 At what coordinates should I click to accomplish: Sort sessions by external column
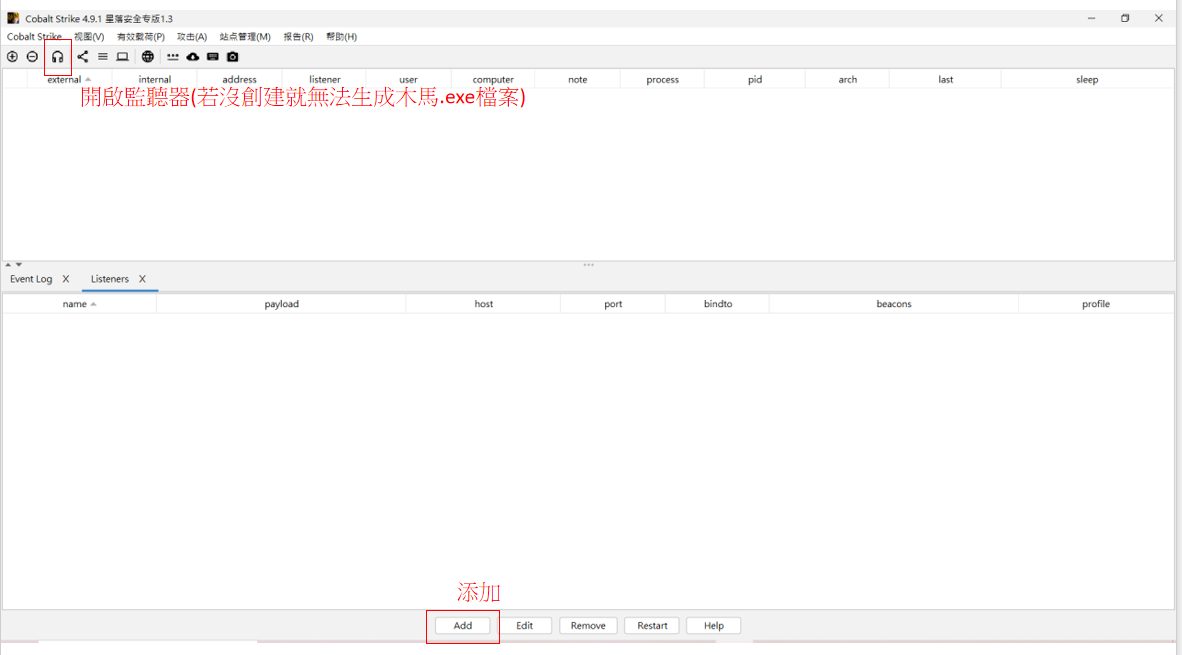click(x=69, y=79)
